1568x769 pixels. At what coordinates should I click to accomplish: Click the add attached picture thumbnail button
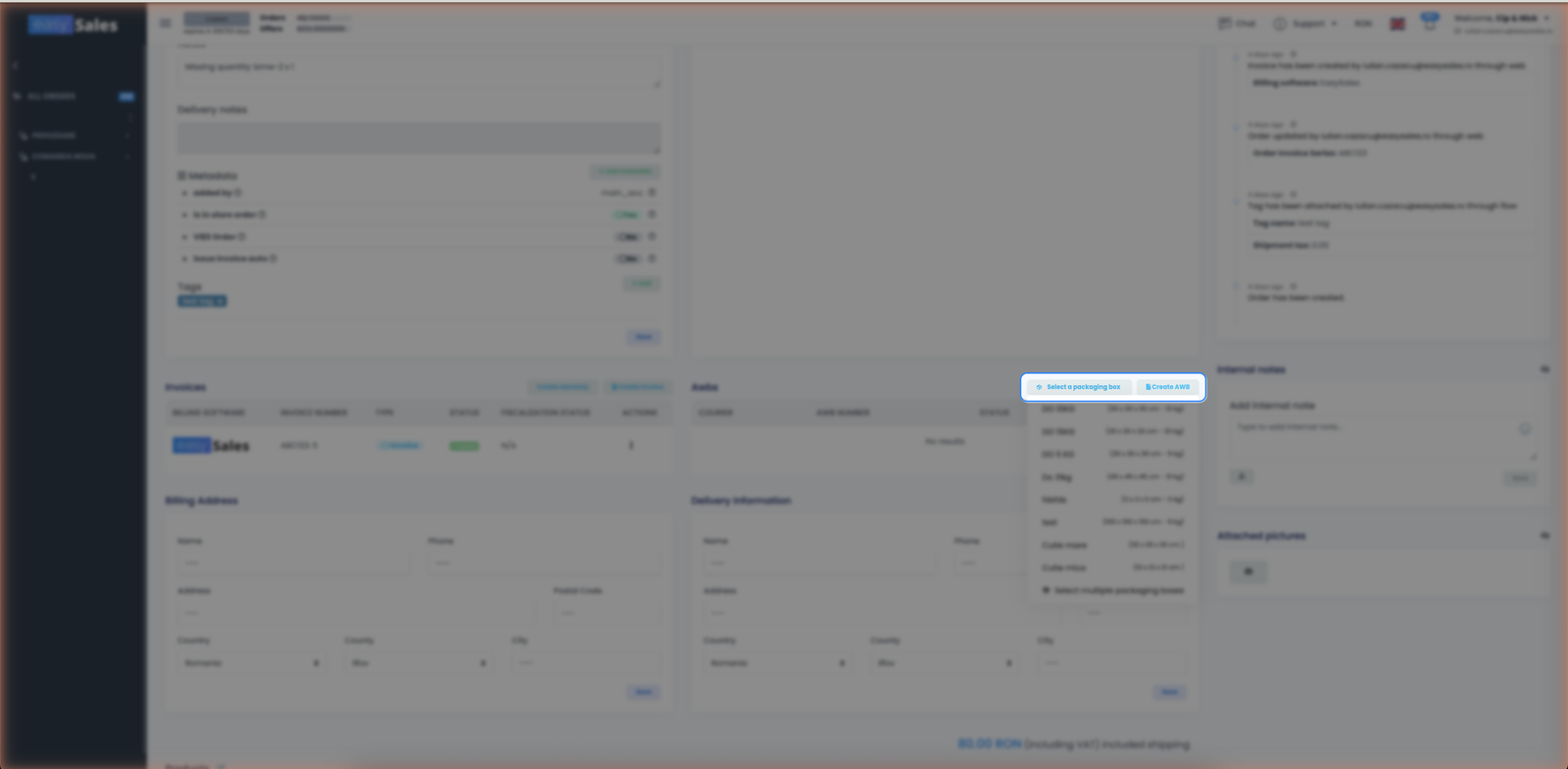[x=1248, y=571]
